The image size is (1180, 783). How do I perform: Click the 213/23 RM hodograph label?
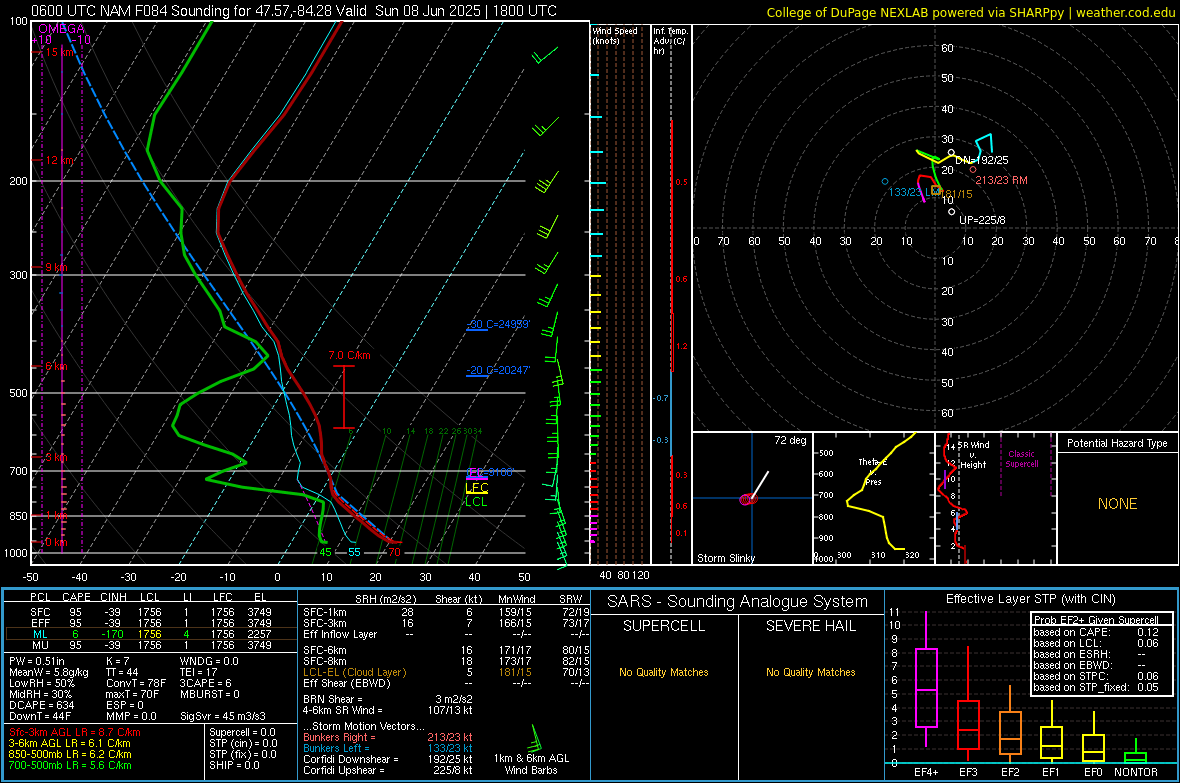[1001, 181]
